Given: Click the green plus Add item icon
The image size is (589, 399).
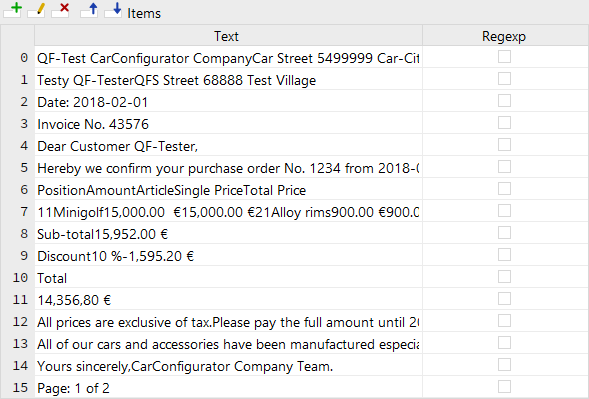Looking at the screenshot, I should point(12,10).
